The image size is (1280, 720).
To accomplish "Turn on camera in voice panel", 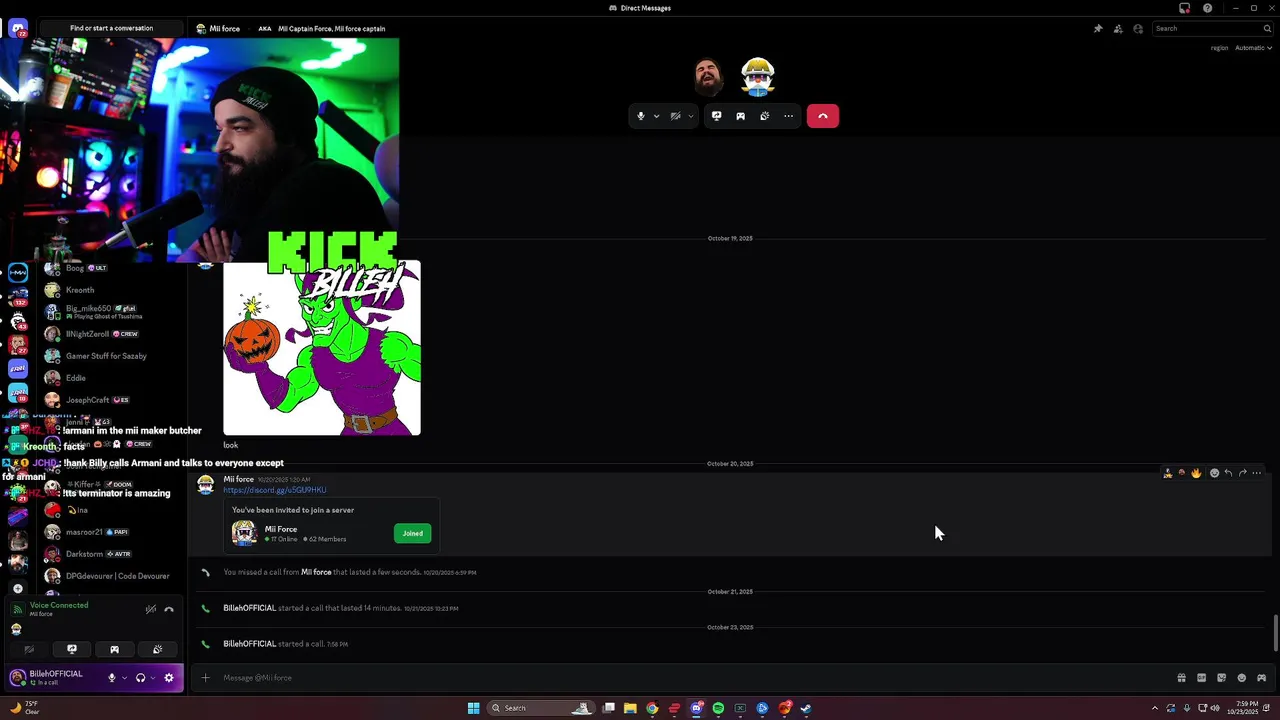I will (29, 650).
